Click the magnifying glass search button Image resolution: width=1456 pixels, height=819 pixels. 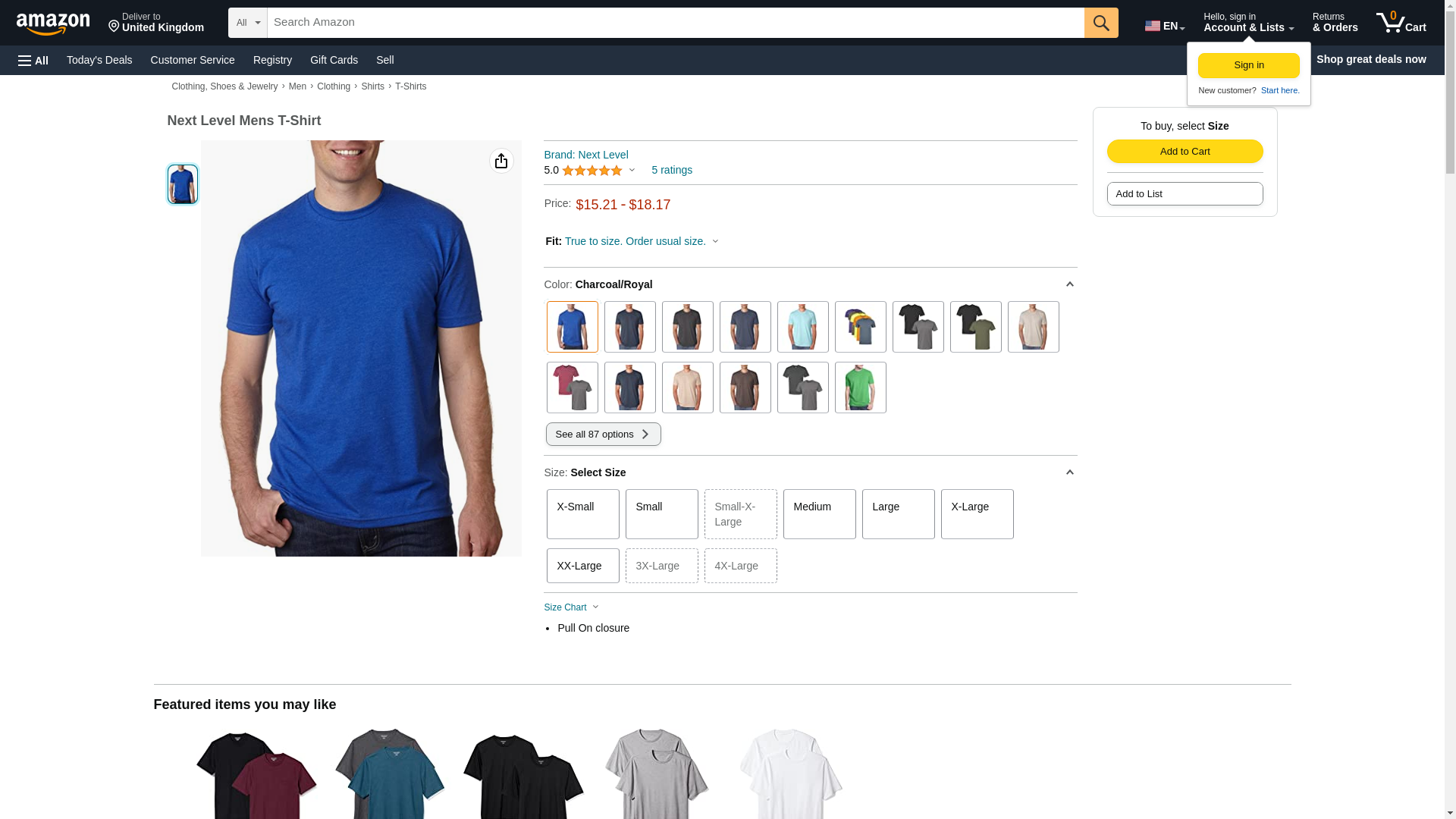[x=1101, y=23]
